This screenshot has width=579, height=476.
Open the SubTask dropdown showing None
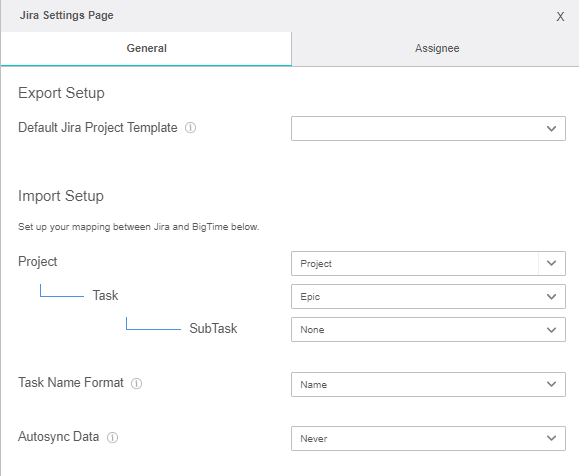click(x=428, y=329)
